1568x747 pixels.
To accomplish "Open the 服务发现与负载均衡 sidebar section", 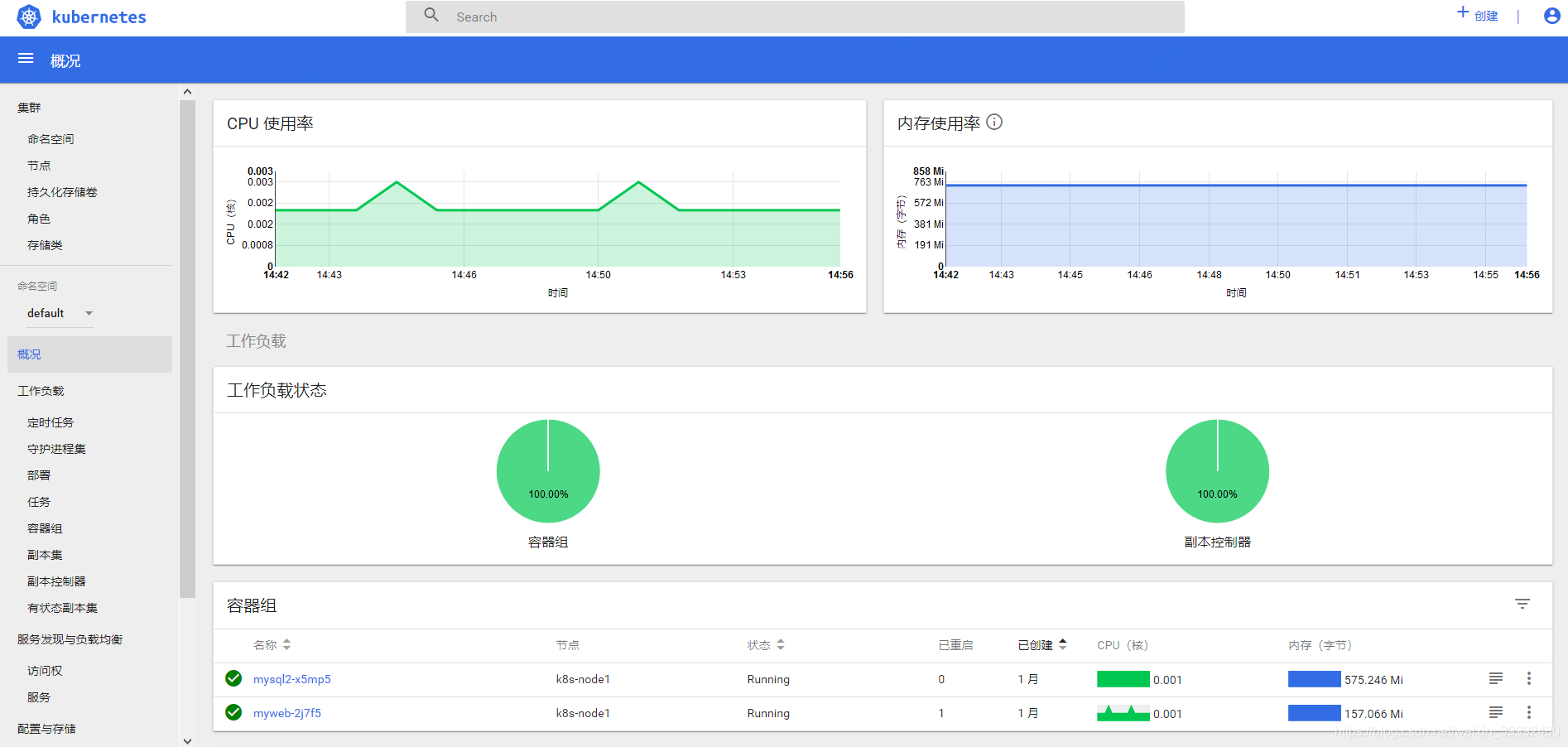I will point(70,639).
